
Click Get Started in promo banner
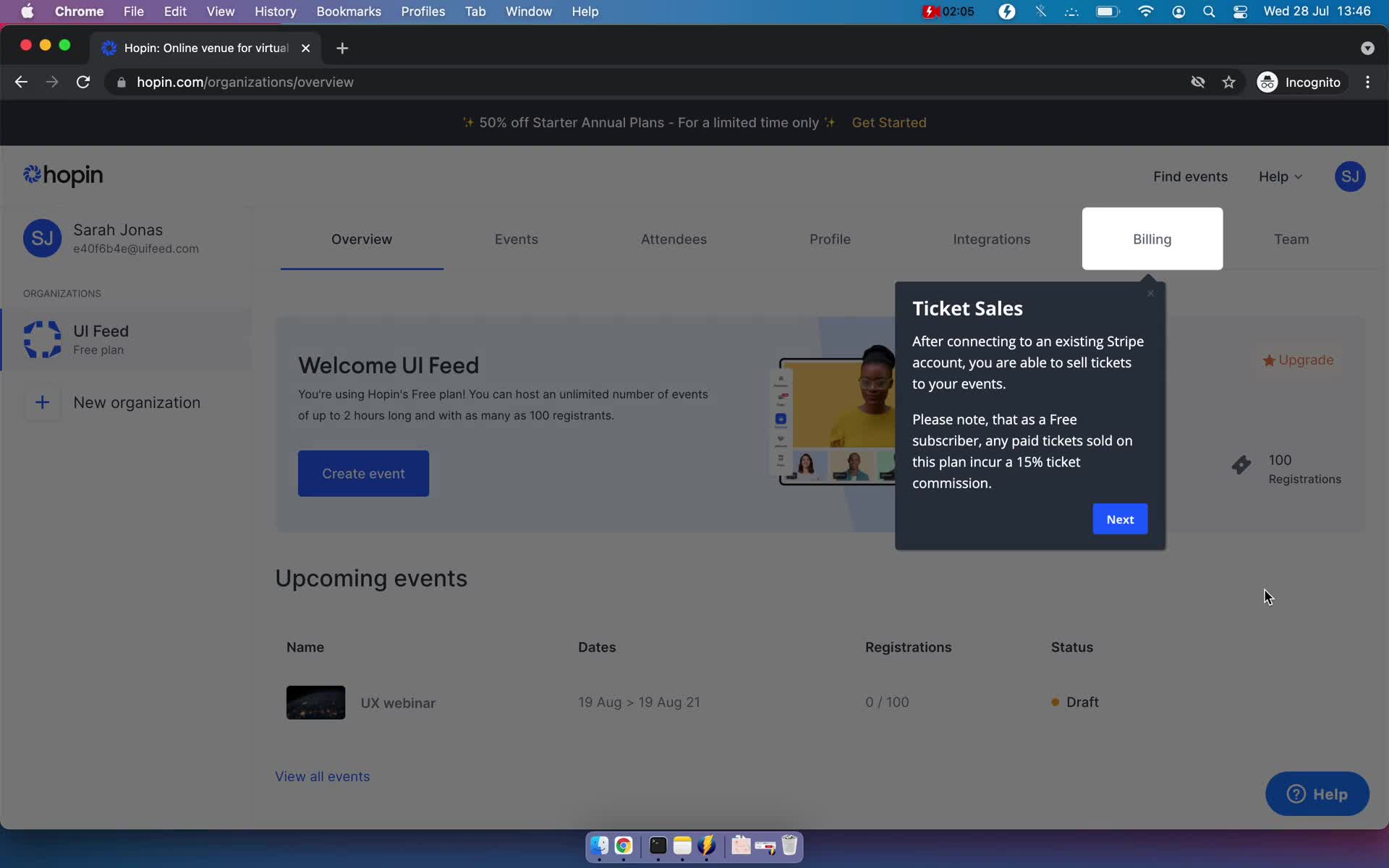(x=888, y=122)
